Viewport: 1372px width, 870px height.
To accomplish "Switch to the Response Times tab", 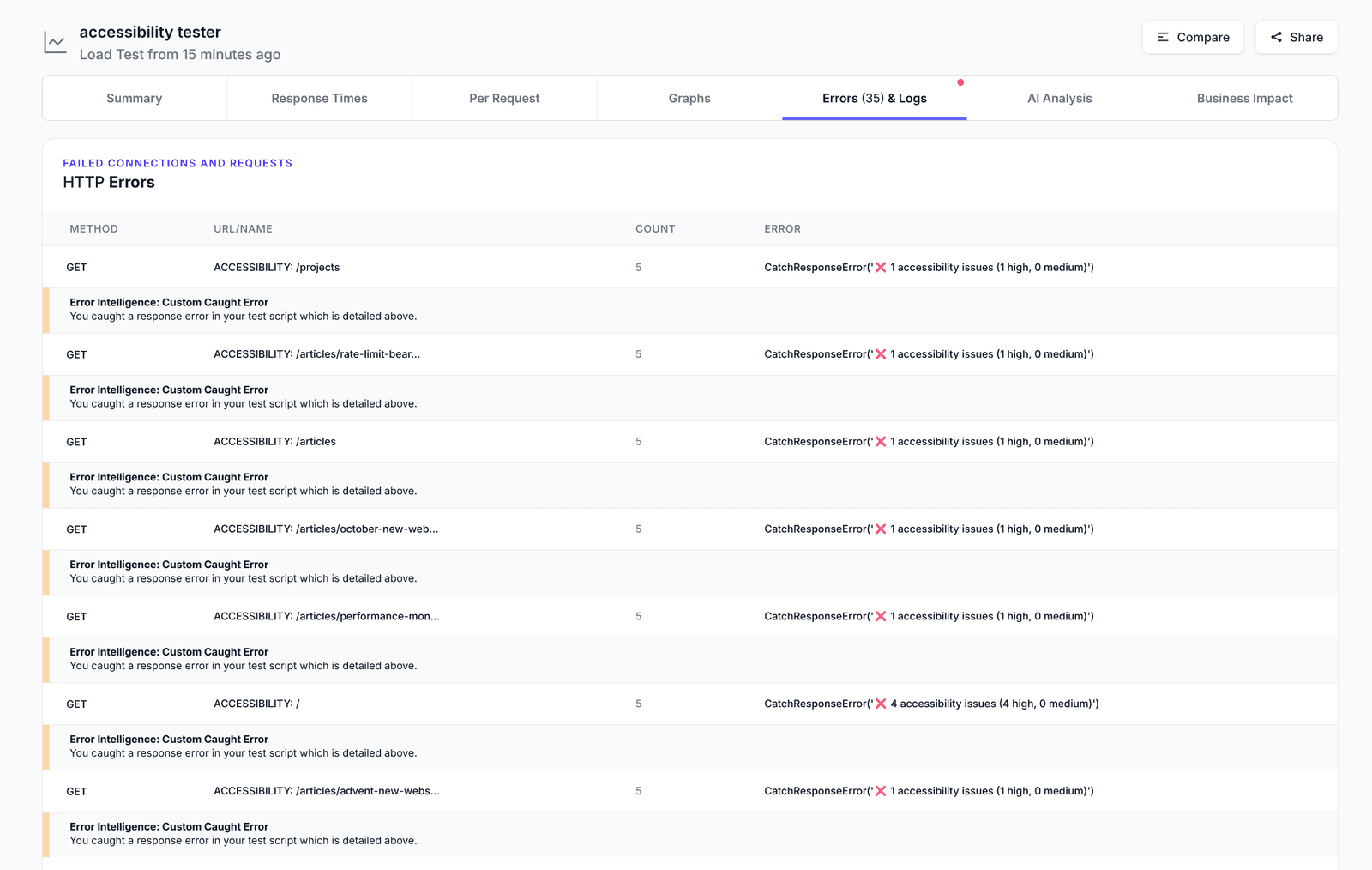I will tap(319, 98).
